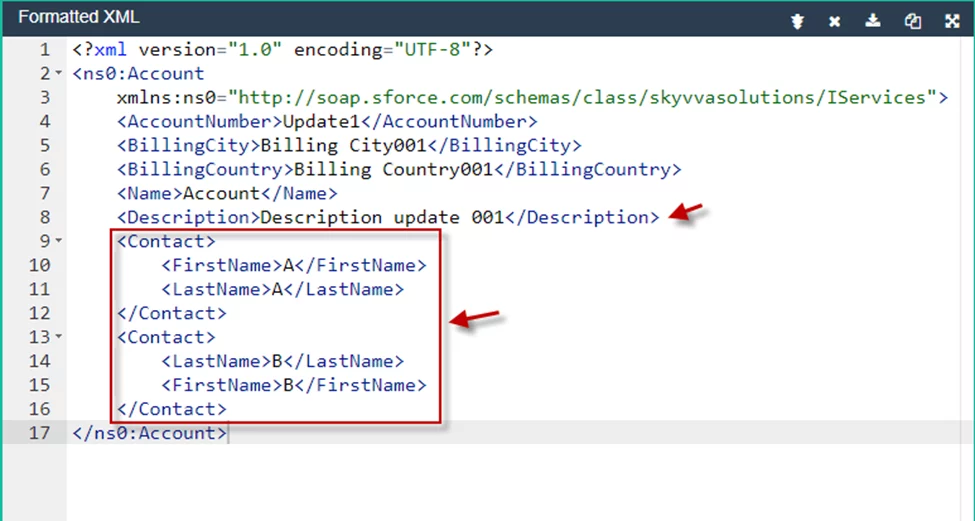
Task: Click the closing ns0:Account tag on line 17
Action: pyautogui.click(x=149, y=433)
